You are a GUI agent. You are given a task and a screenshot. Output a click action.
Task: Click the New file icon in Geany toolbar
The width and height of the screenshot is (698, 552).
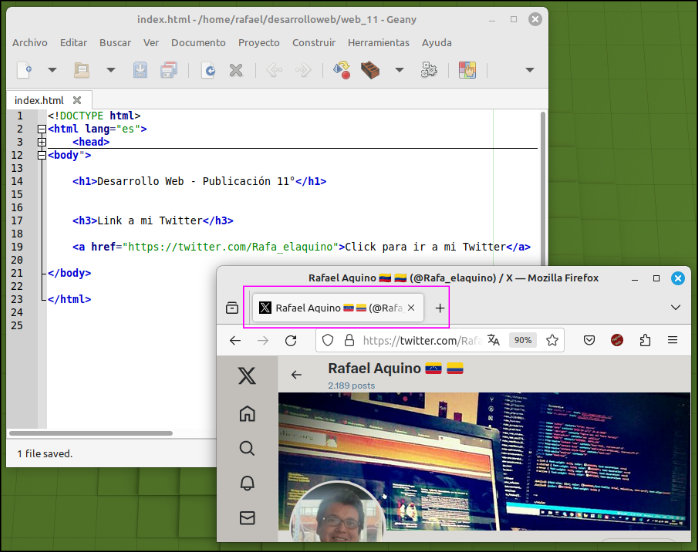pyautogui.click(x=24, y=70)
